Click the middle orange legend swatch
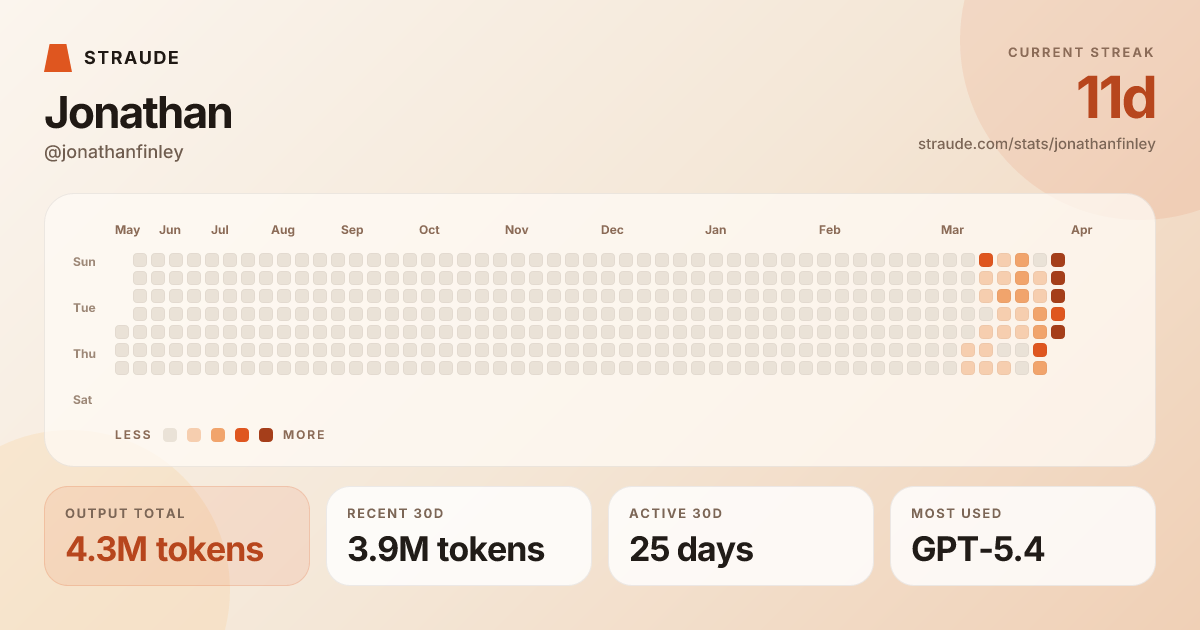The width and height of the screenshot is (1200, 630). click(x=218, y=435)
